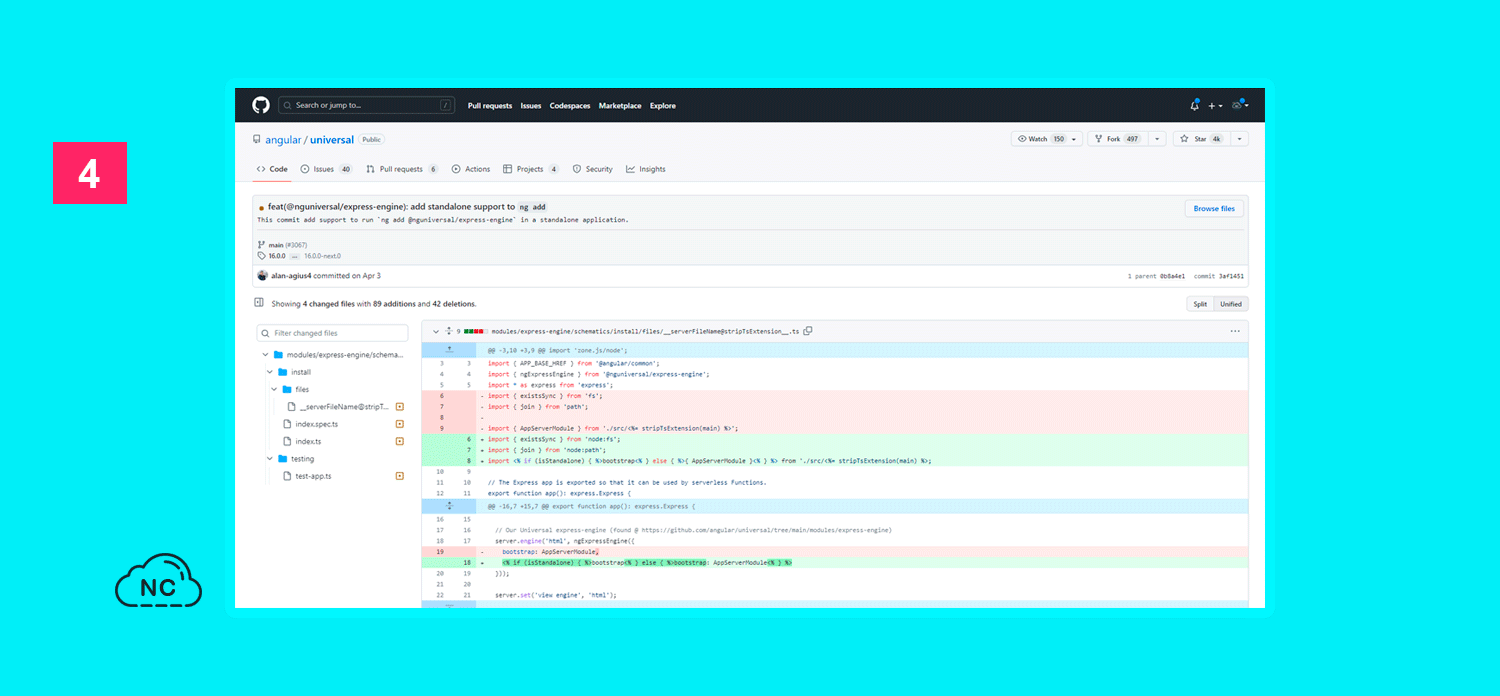Viewport: 1500px width, 696px height.
Task: Switch to the repository Issues tab
Action: 326,169
